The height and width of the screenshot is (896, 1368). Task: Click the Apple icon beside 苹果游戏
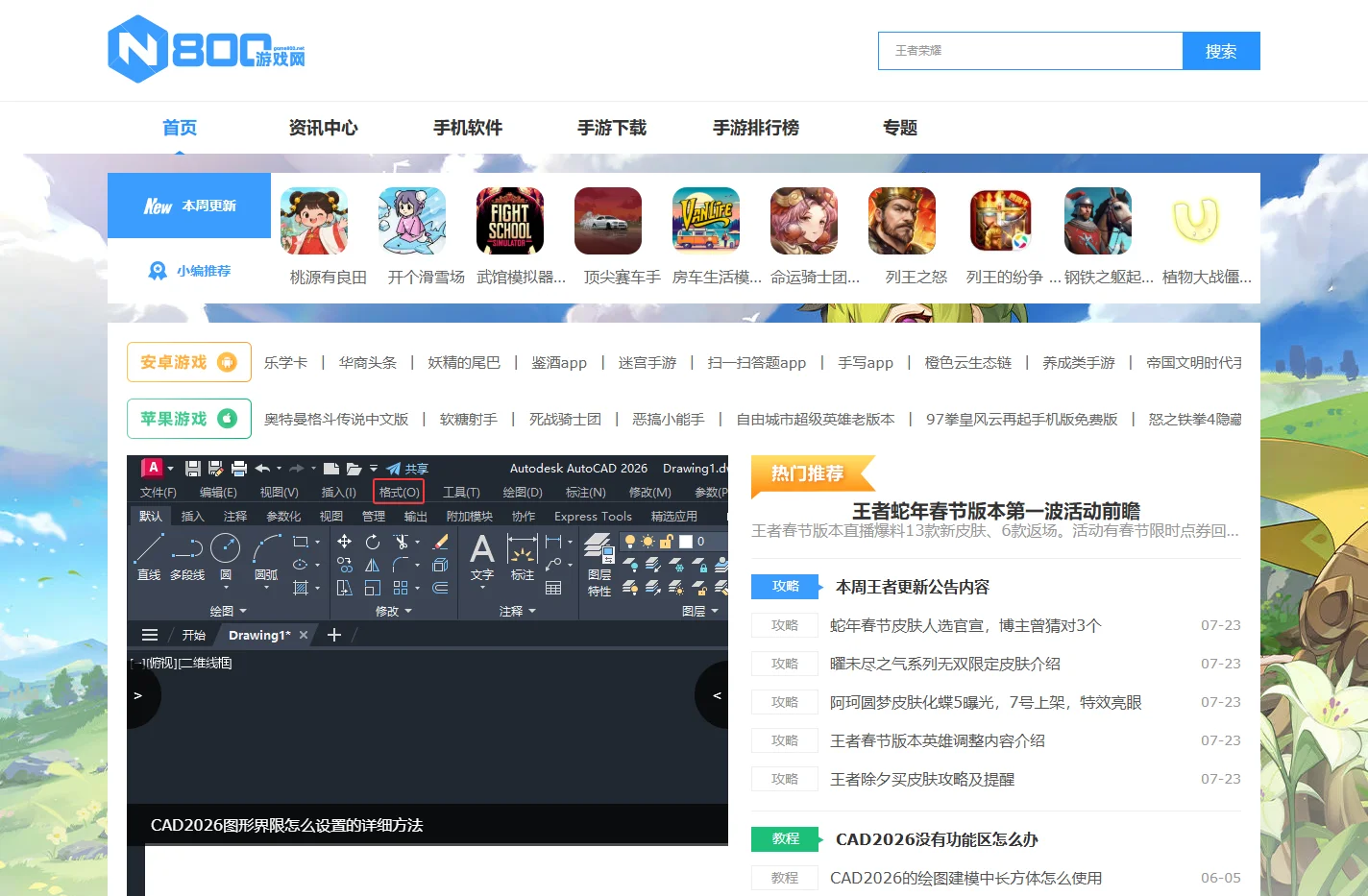[x=227, y=419]
